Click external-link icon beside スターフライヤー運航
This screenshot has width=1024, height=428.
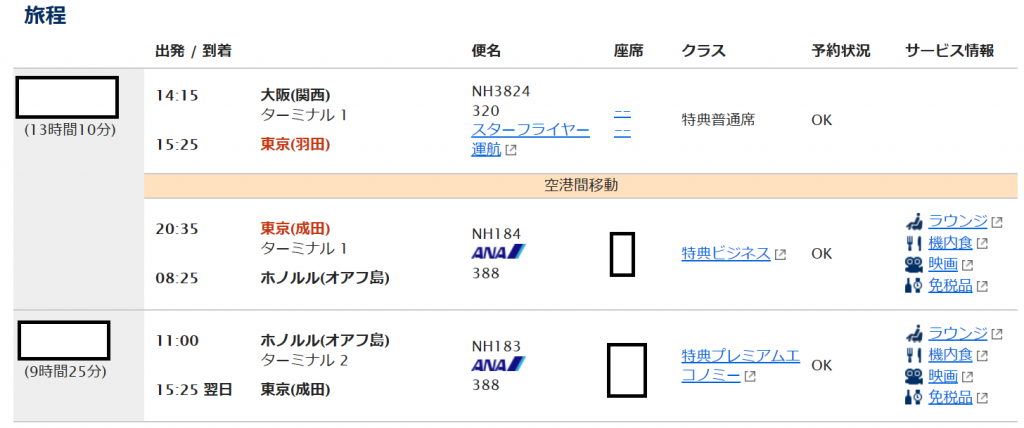pos(511,151)
